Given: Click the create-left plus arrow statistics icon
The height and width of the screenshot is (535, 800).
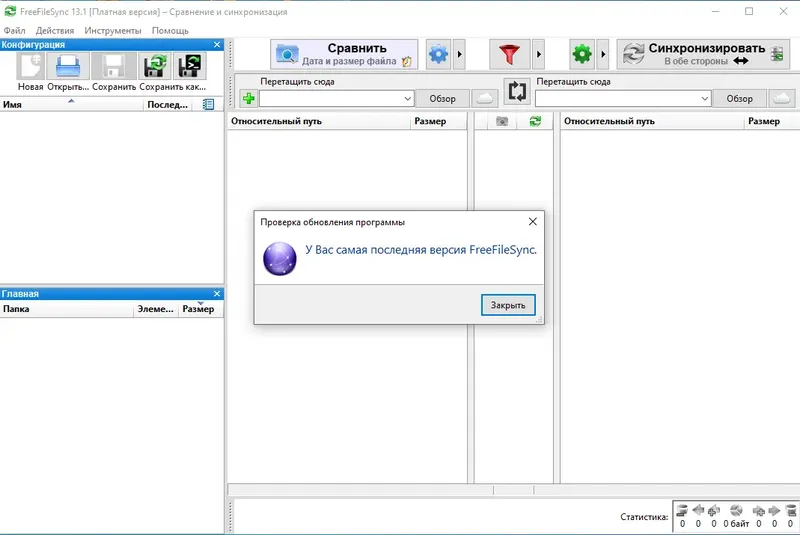Looking at the screenshot, I should click(714, 510).
